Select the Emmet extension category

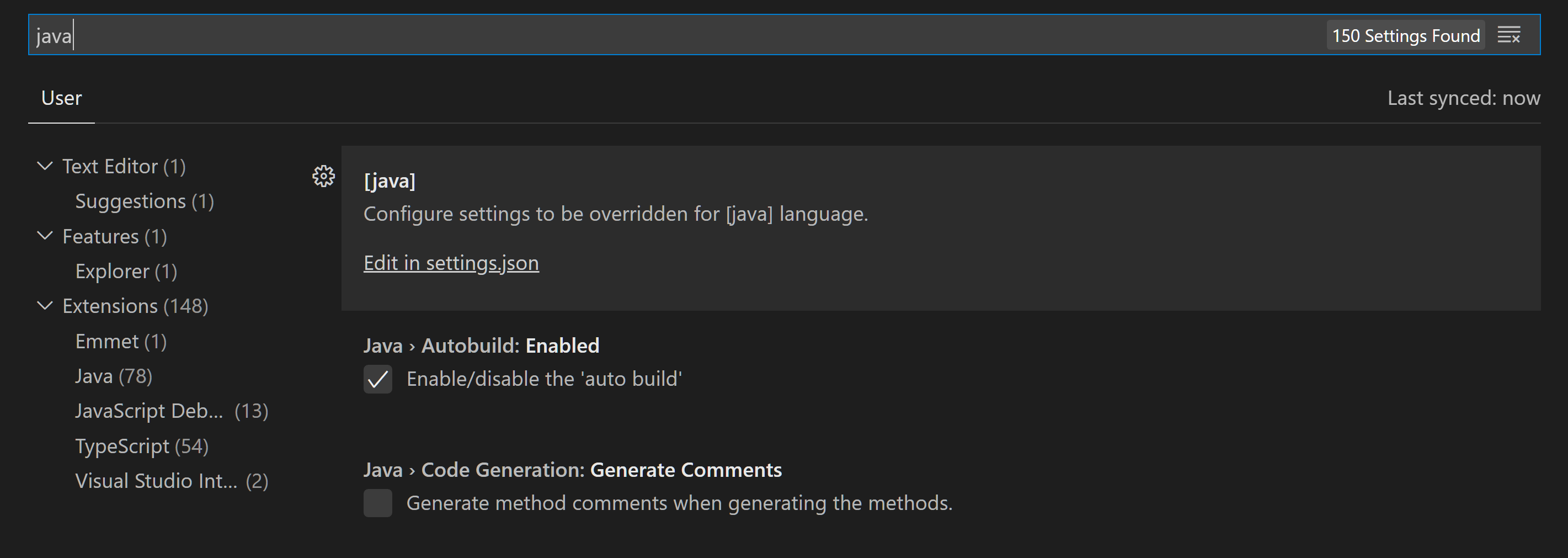click(x=120, y=341)
